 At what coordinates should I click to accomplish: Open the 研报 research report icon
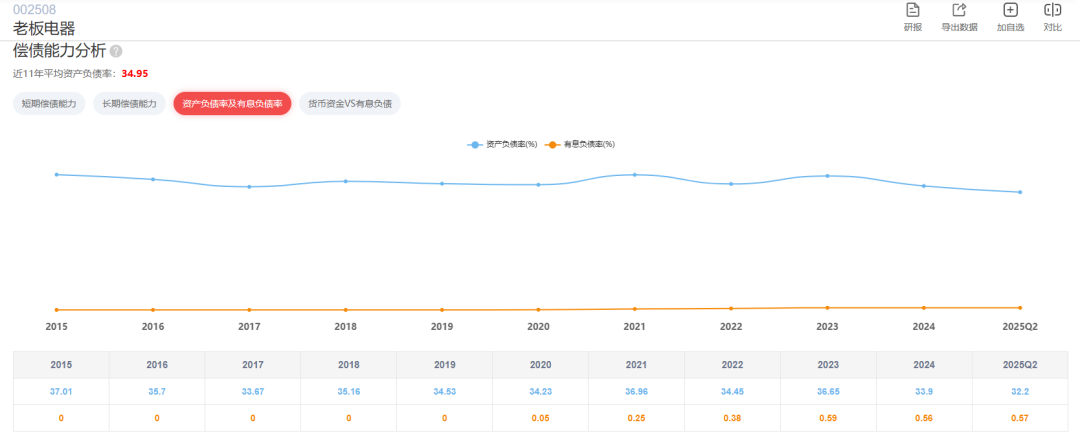tap(913, 10)
